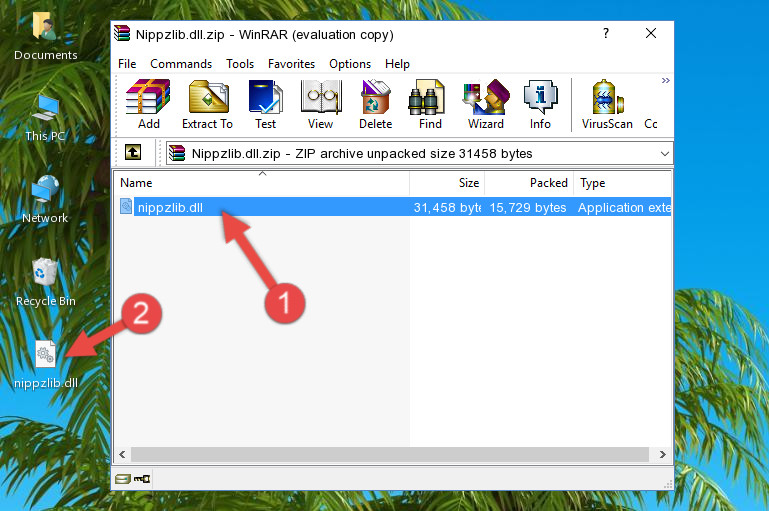Viewport: 769px width, 511px height.
Task: Run the Test archive tool
Action: [265, 104]
